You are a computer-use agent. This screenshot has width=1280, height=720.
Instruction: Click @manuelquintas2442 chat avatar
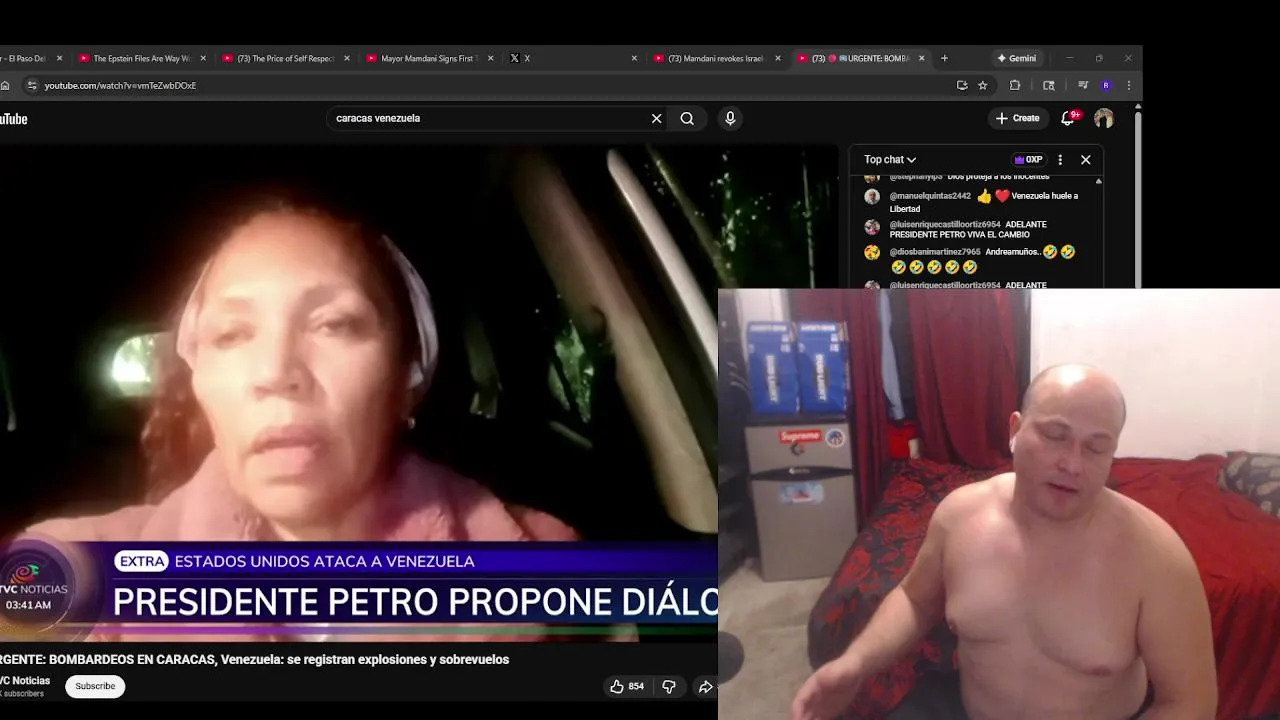tap(872, 197)
